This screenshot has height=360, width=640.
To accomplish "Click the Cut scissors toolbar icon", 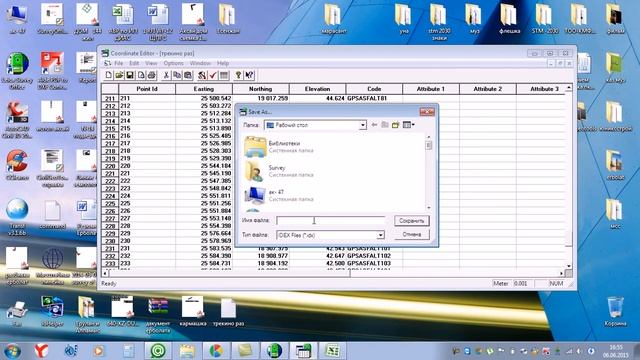I will pos(166,75).
